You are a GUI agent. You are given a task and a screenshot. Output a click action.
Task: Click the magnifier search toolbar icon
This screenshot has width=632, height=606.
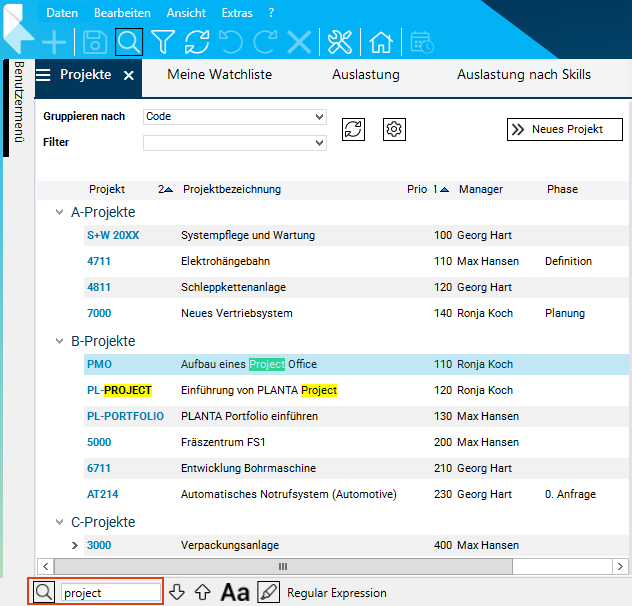click(x=128, y=42)
